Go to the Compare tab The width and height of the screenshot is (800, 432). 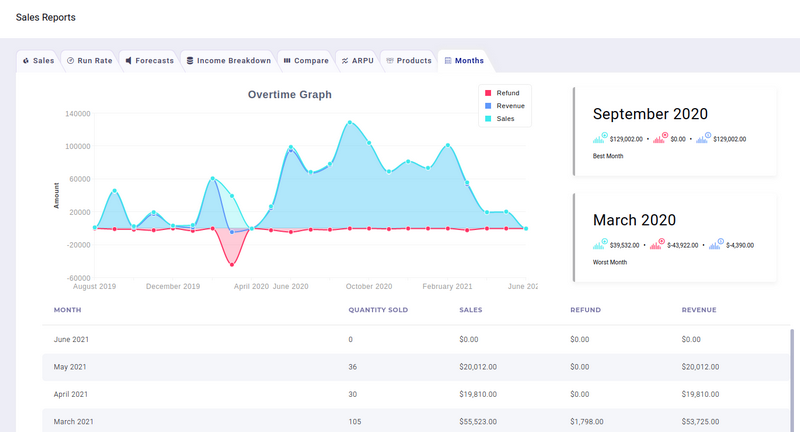click(x=306, y=61)
